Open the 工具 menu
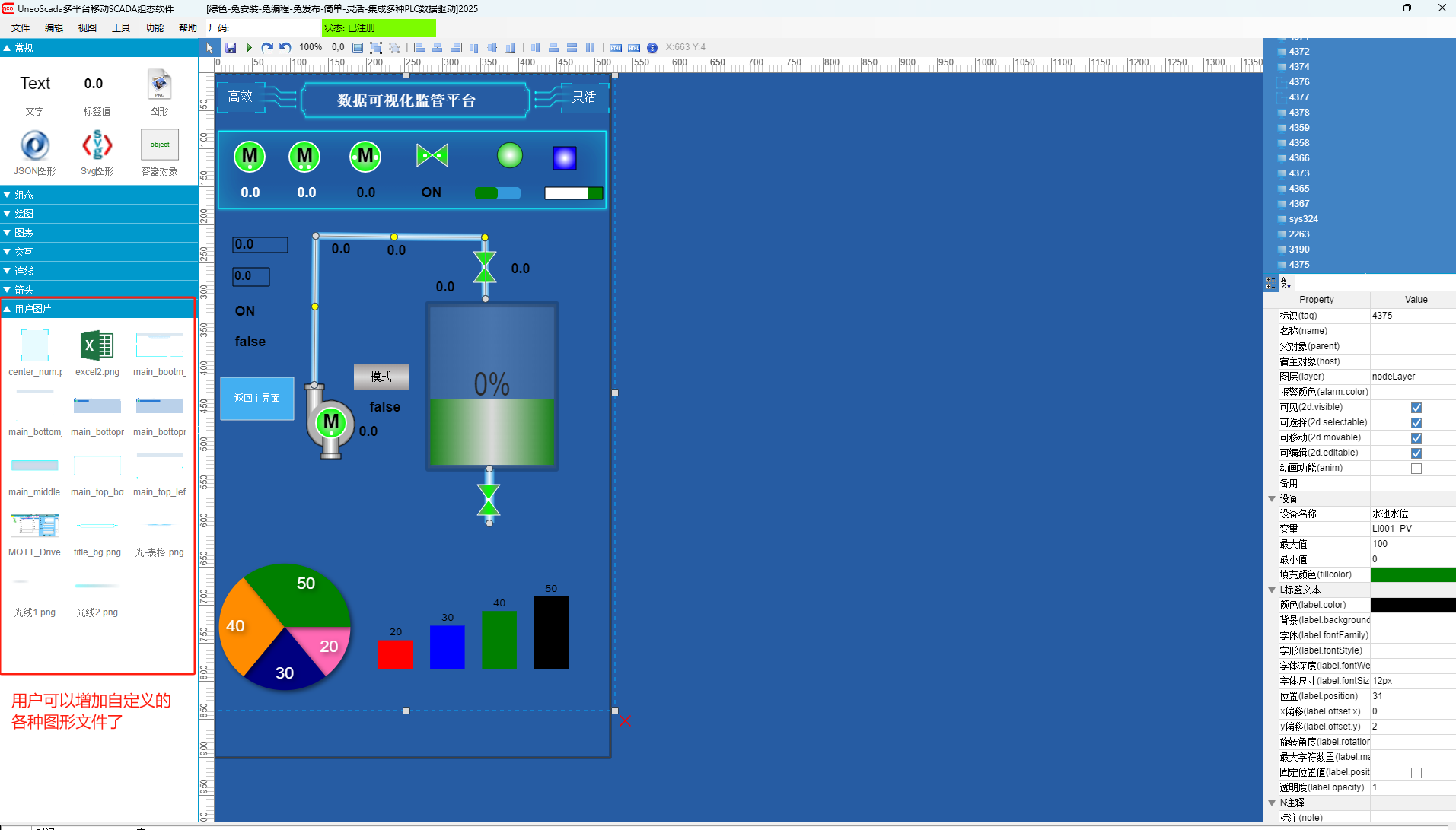This screenshot has height=830, width=1456. tap(121, 28)
